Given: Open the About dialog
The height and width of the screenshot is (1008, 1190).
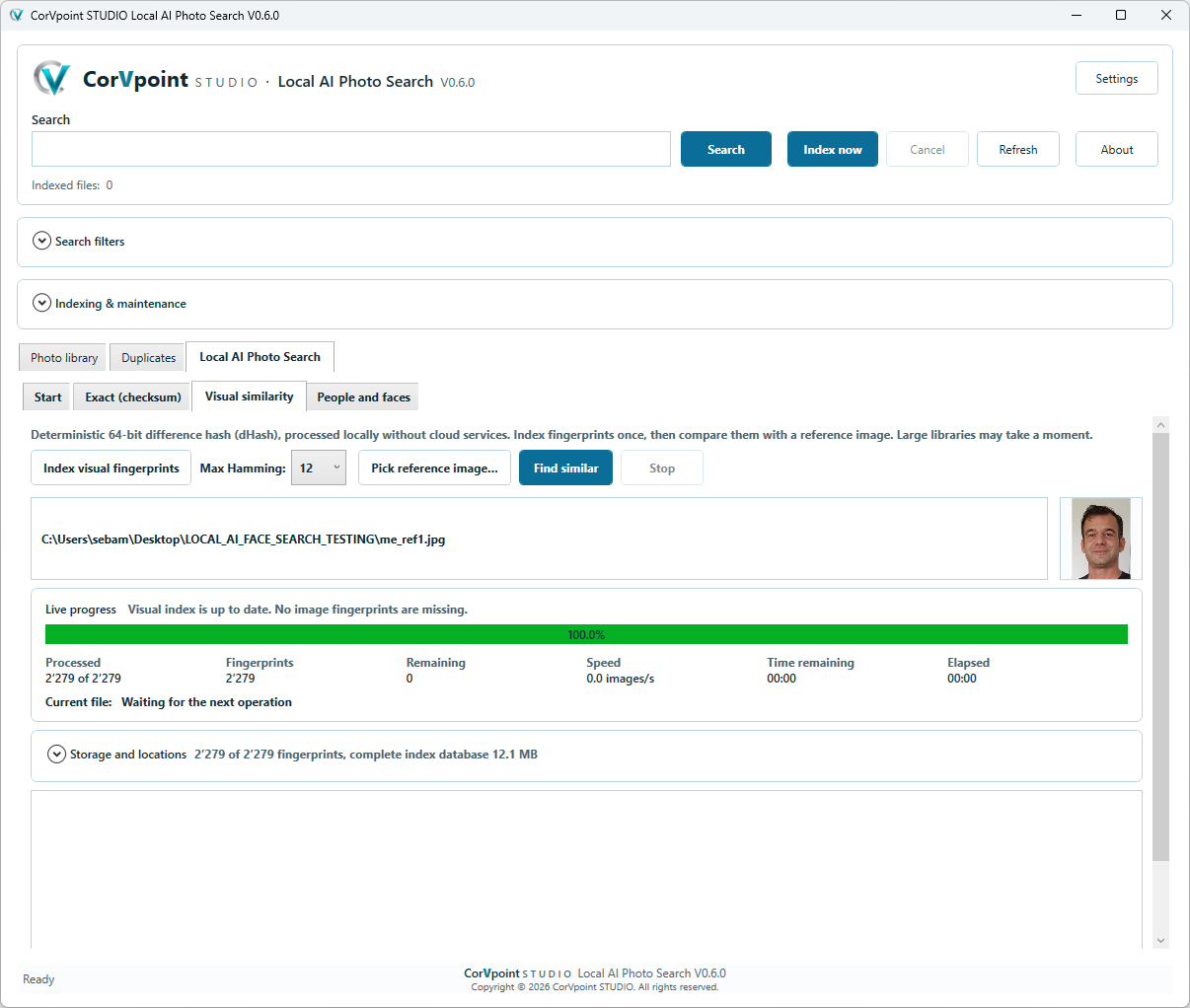Looking at the screenshot, I should 1117,149.
